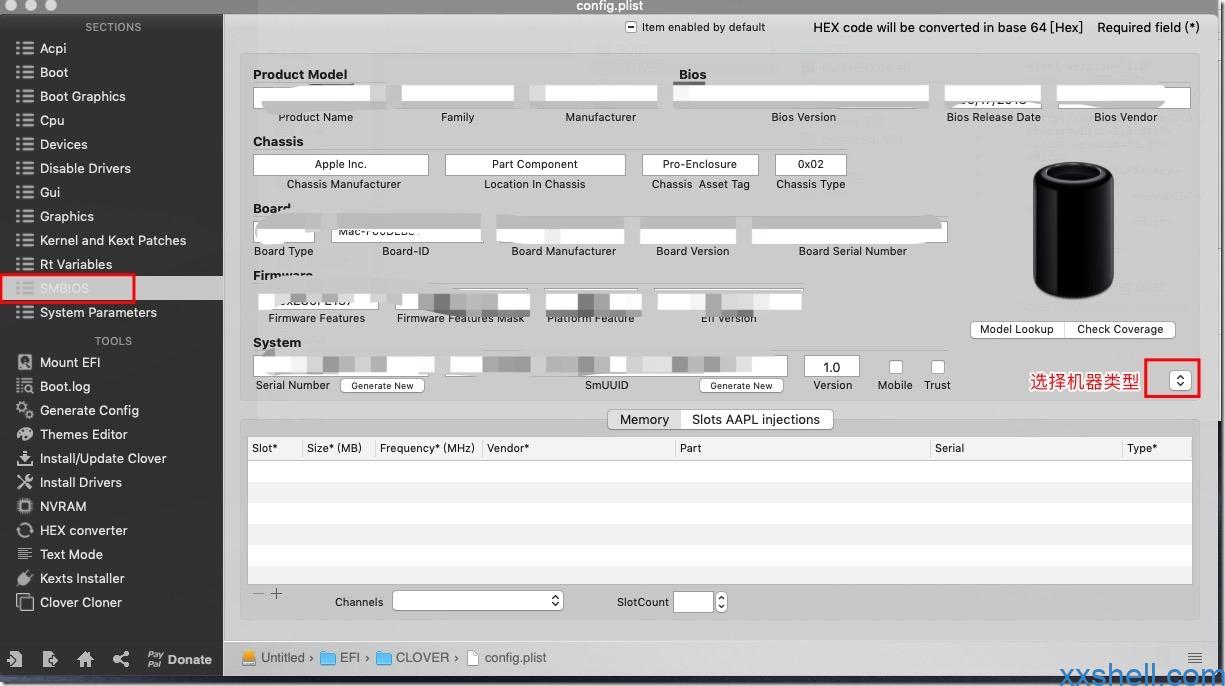Open the Kernel and Kext Patches icon

pos(25,240)
